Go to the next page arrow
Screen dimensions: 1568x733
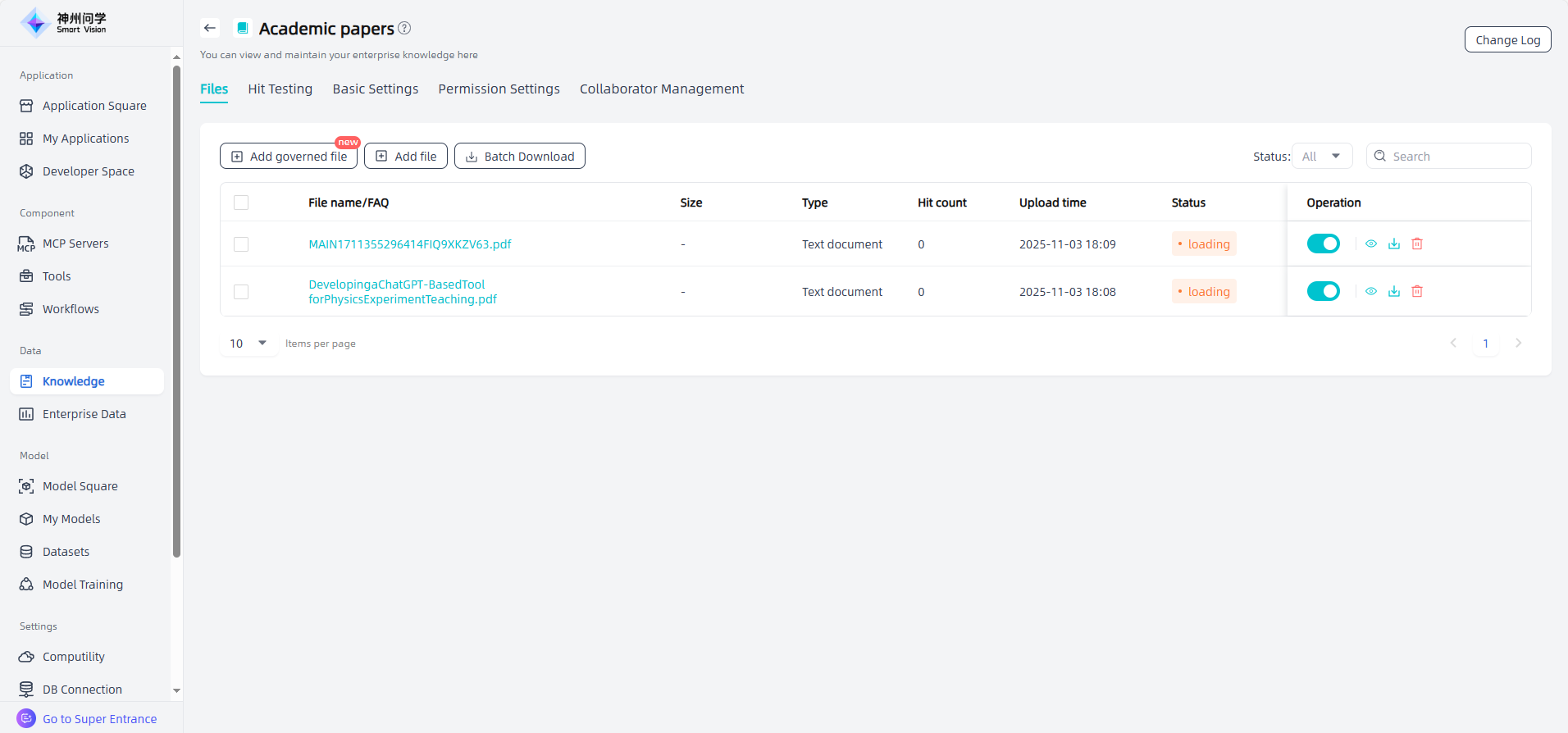1518,344
